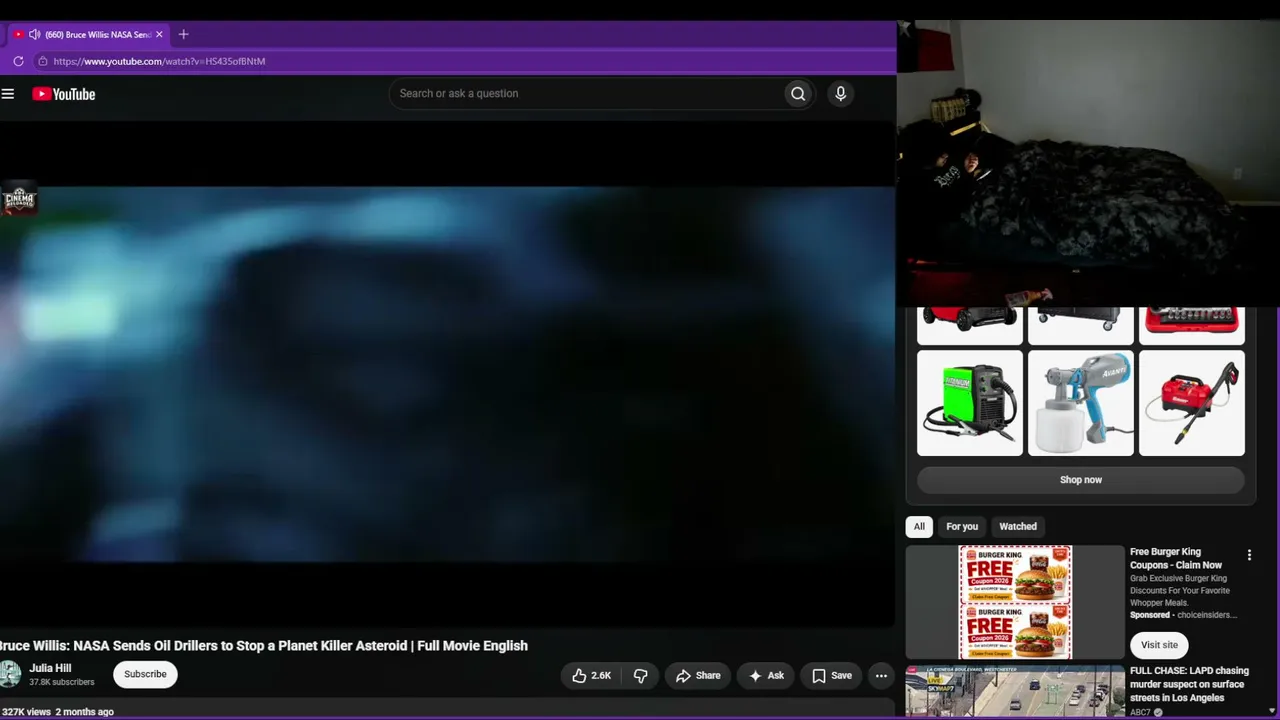Open options menu for Burger King ad

1249,555
